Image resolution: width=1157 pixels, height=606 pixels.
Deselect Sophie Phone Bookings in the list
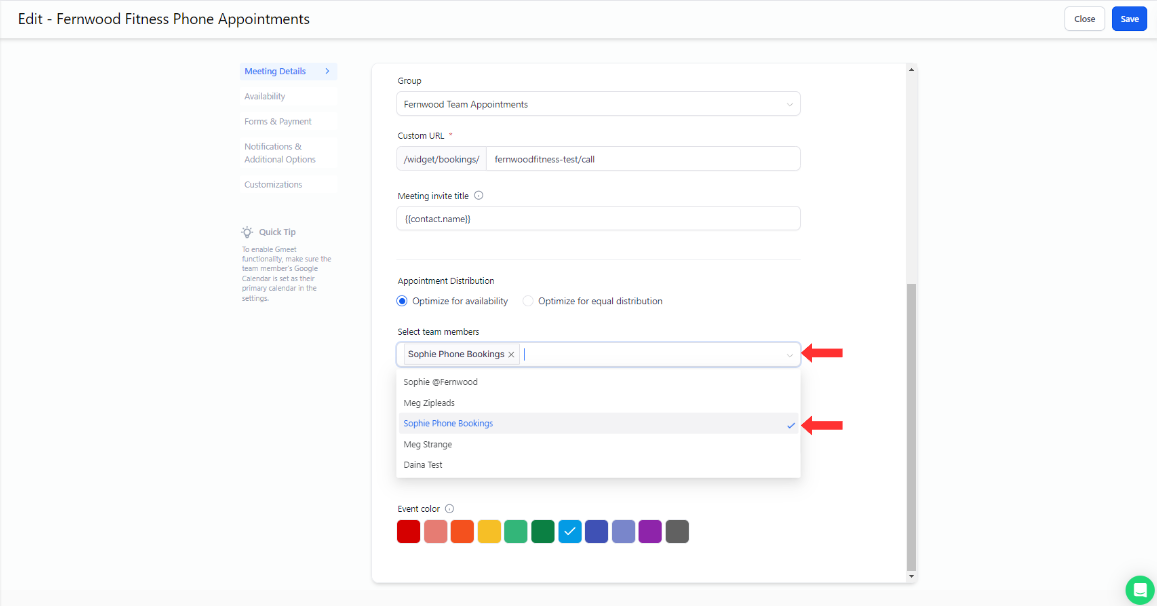[598, 424]
